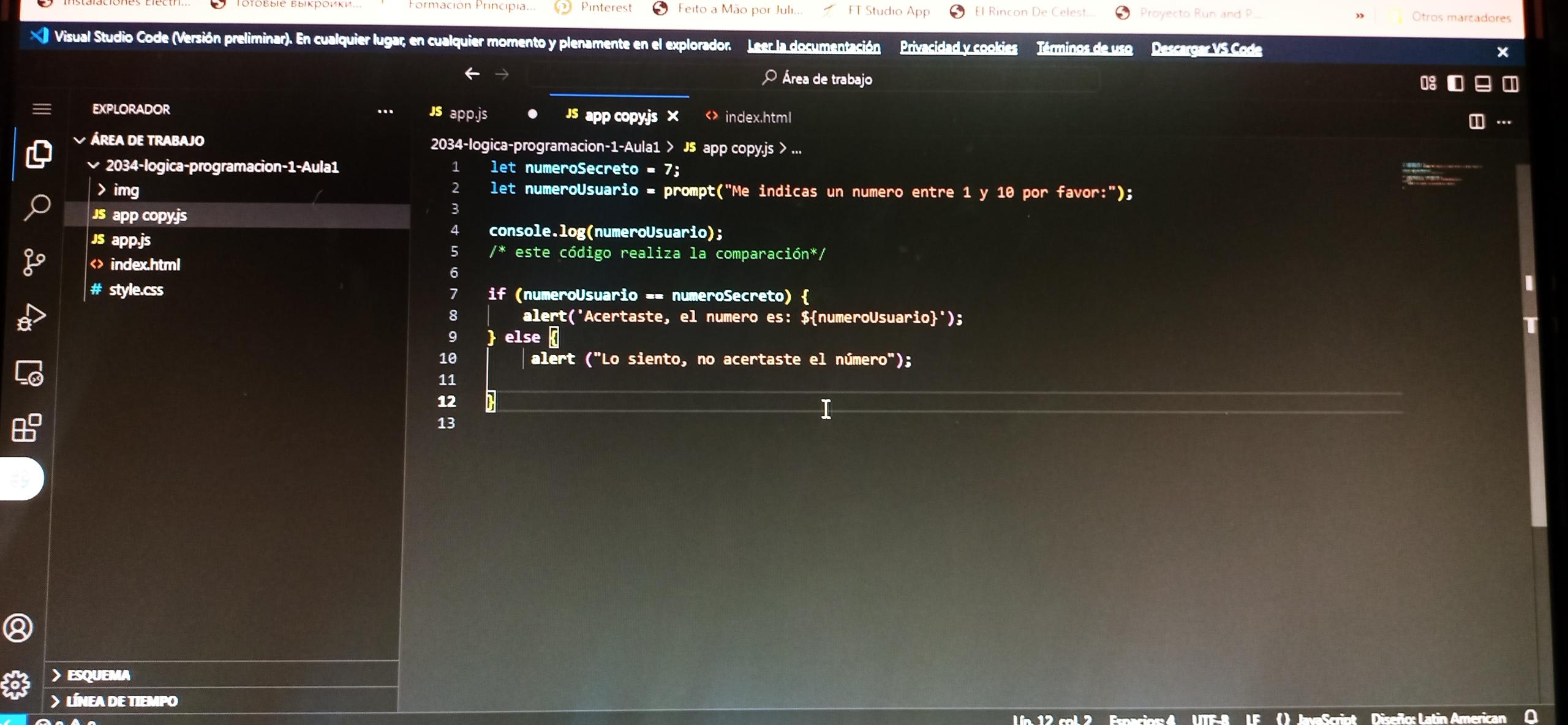Viewport: 1568px width, 725px height.
Task: Change the LF end-of-line sequence
Action: (1253, 719)
